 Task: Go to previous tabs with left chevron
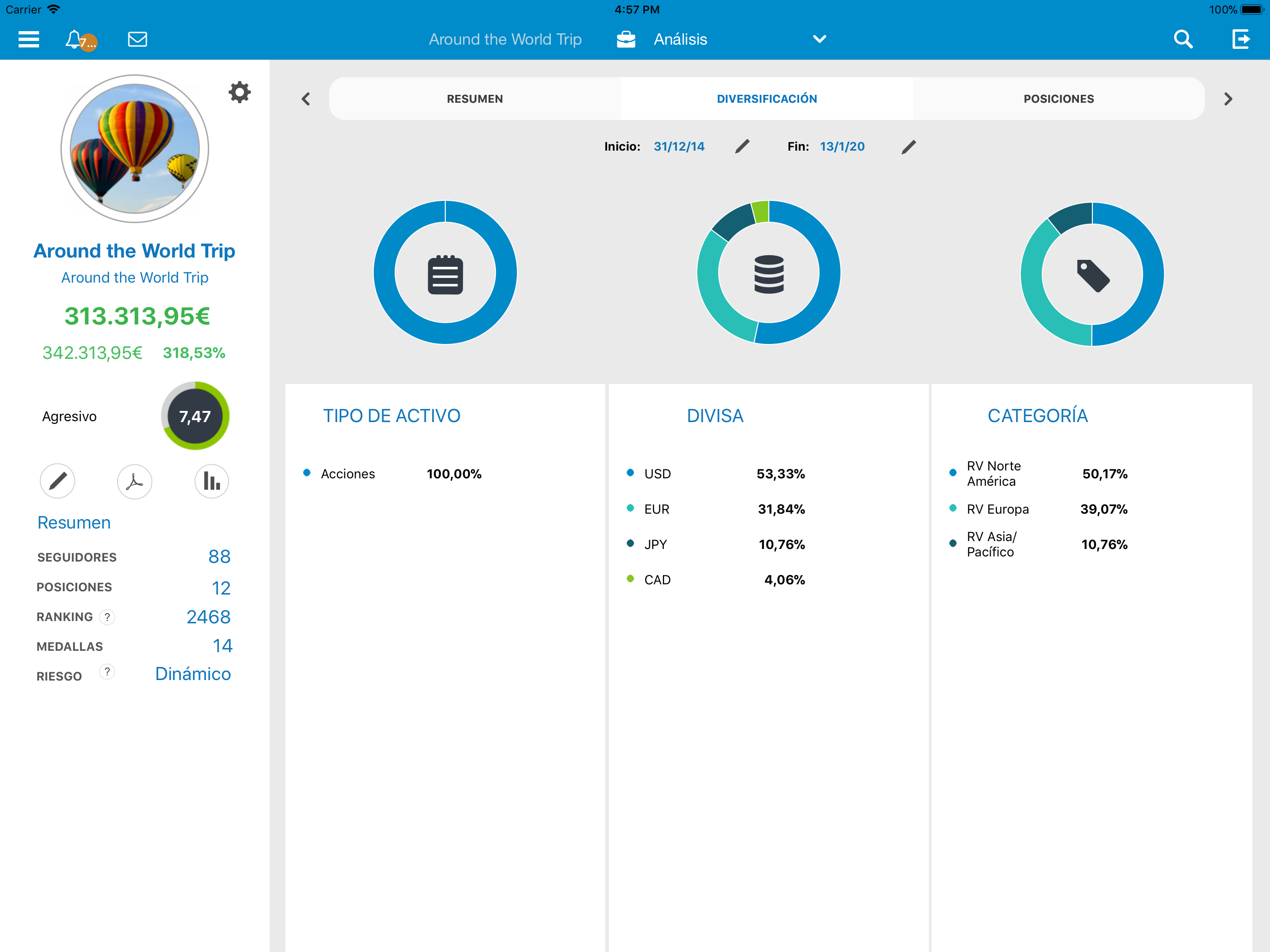306,99
